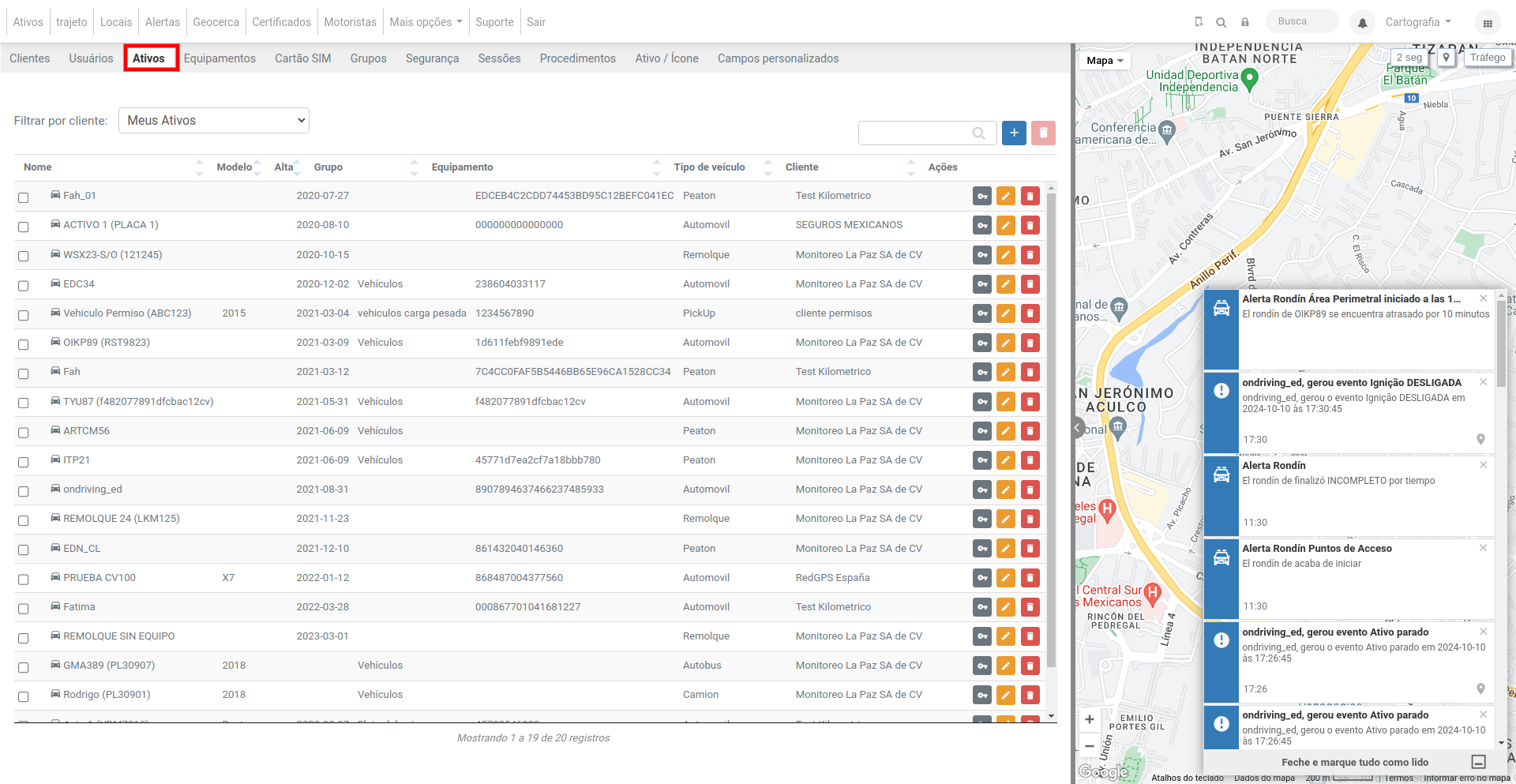Screen dimensions: 1516x784
Task: Delete Fatima asset with red trash icon
Action: pos(1030,607)
